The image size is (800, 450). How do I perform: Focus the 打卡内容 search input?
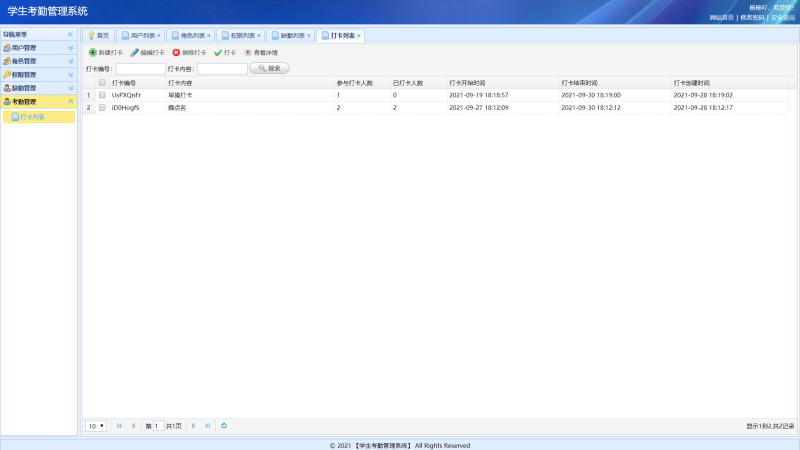point(222,68)
